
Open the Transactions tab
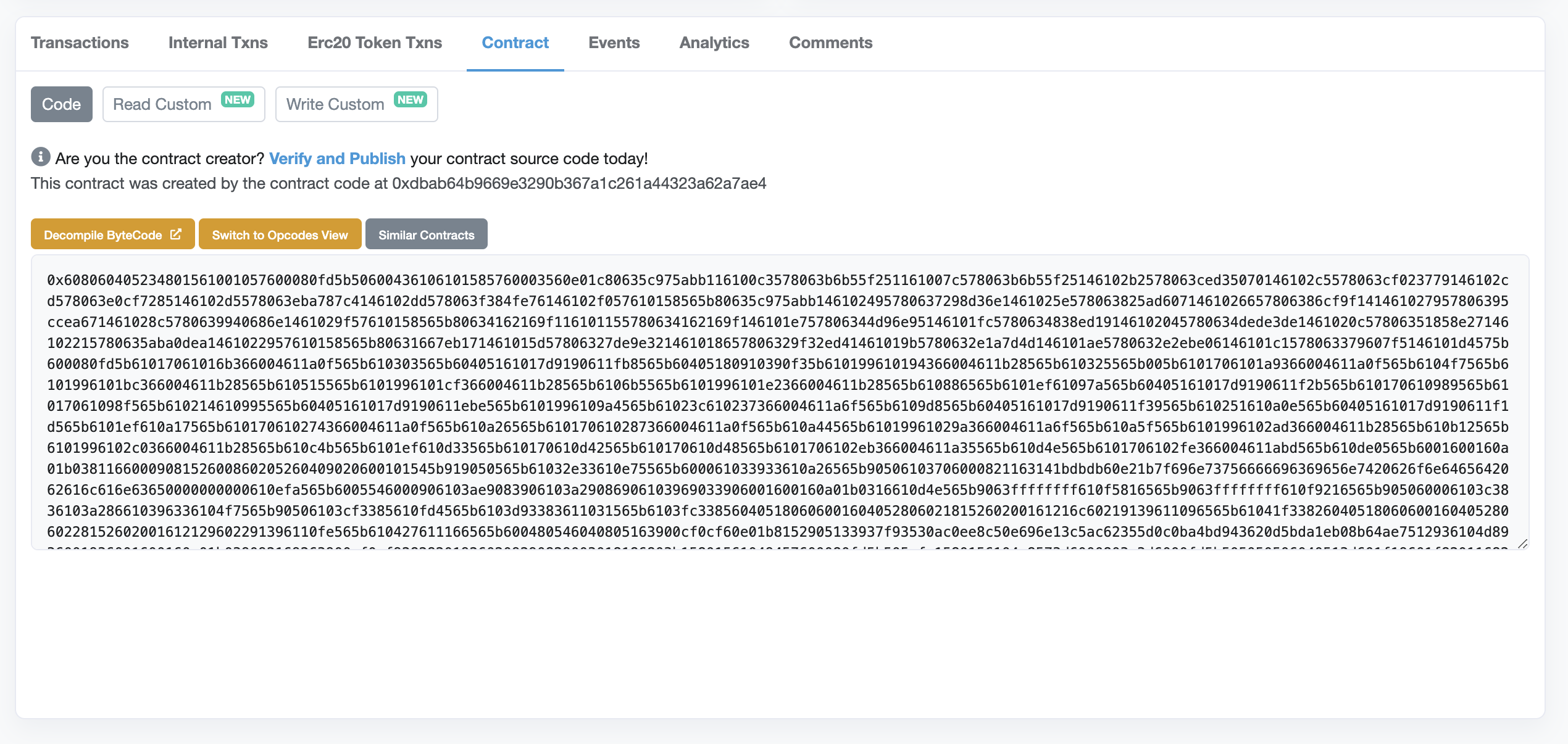click(x=80, y=43)
